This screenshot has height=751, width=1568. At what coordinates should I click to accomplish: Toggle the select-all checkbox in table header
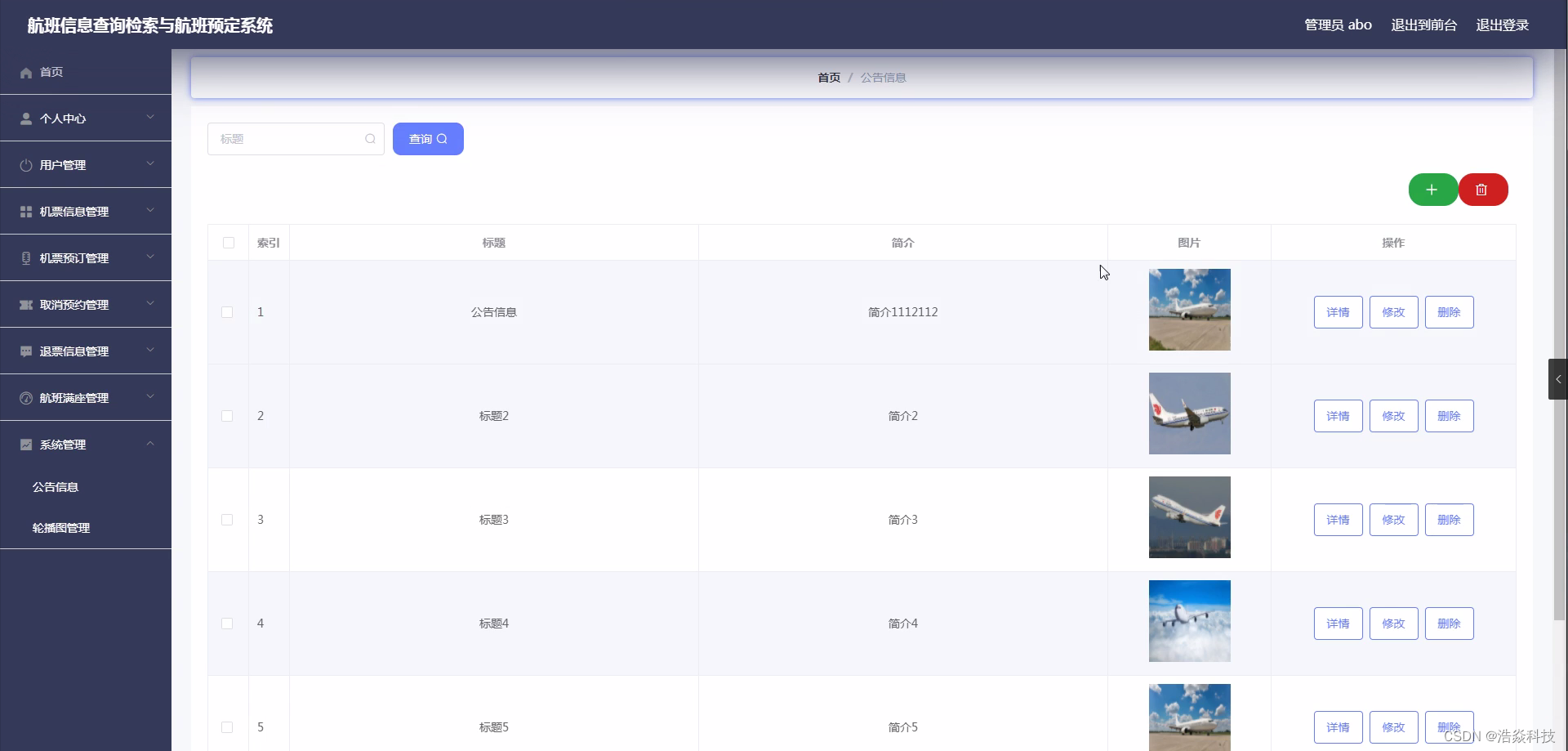[x=229, y=243]
